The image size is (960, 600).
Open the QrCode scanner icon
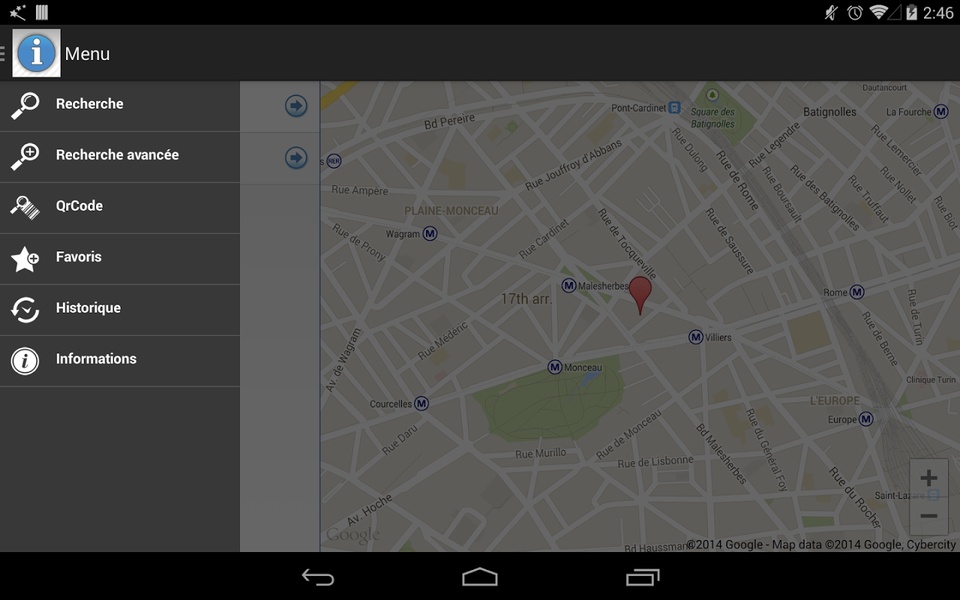point(25,207)
